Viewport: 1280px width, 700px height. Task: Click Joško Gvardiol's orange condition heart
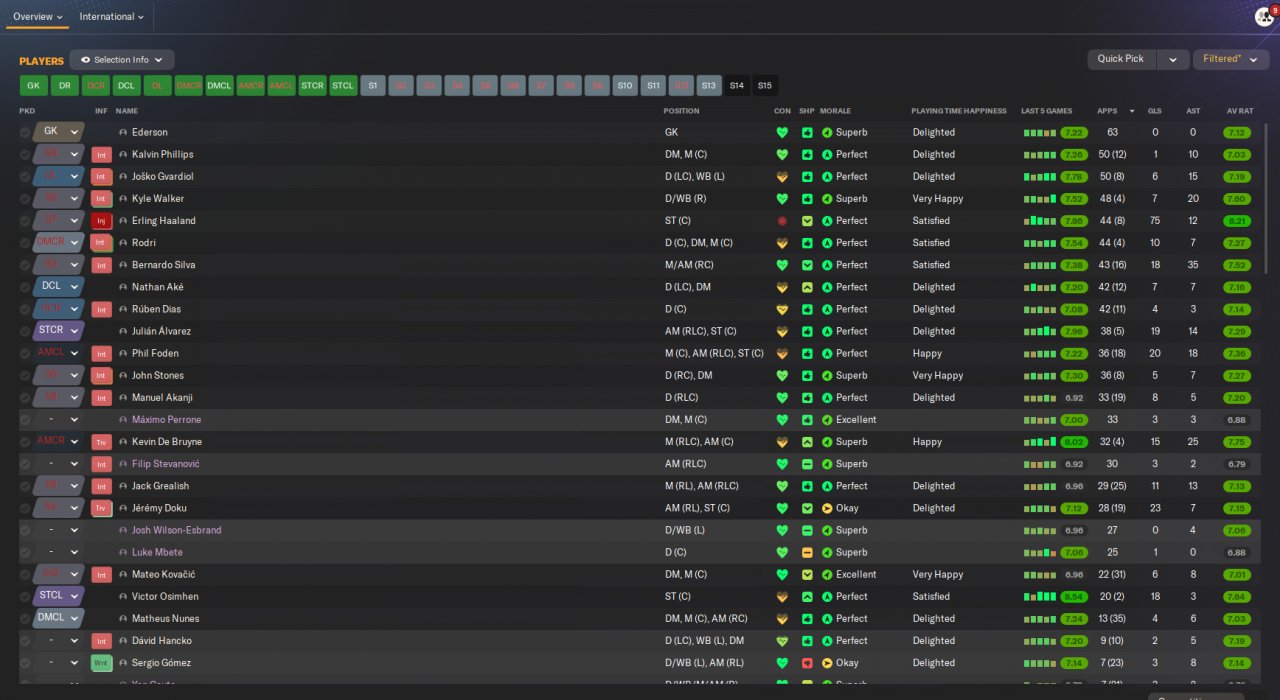tap(782, 177)
